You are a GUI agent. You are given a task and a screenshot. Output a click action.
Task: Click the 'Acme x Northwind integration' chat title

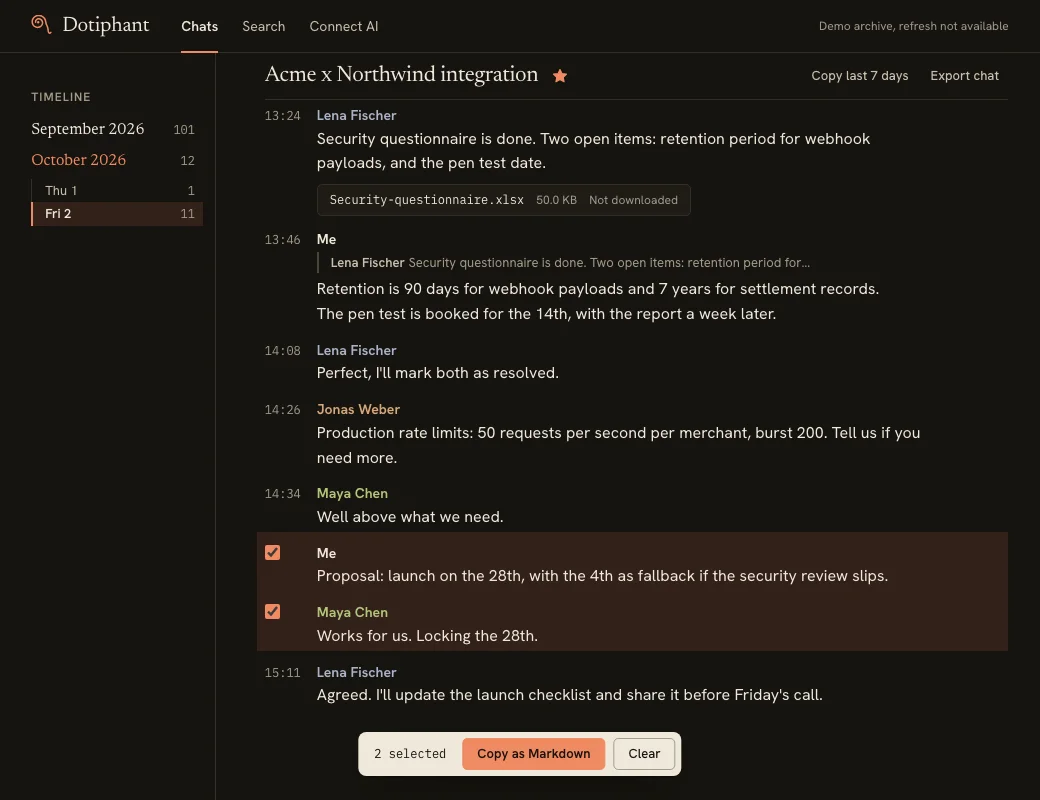(401, 74)
